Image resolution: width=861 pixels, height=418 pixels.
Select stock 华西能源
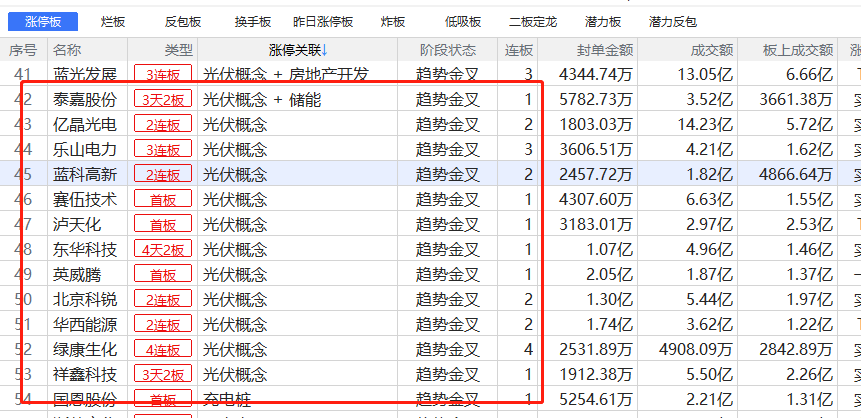coord(85,325)
